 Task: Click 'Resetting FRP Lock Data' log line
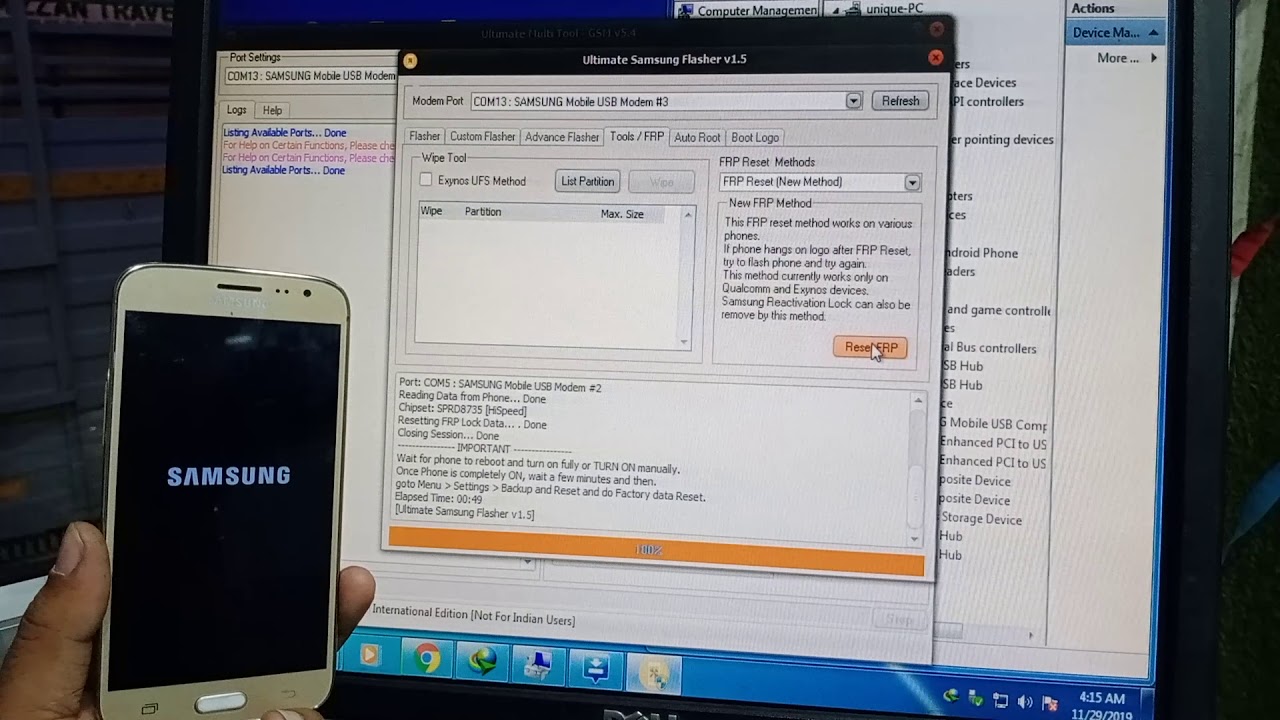tap(472, 423)
